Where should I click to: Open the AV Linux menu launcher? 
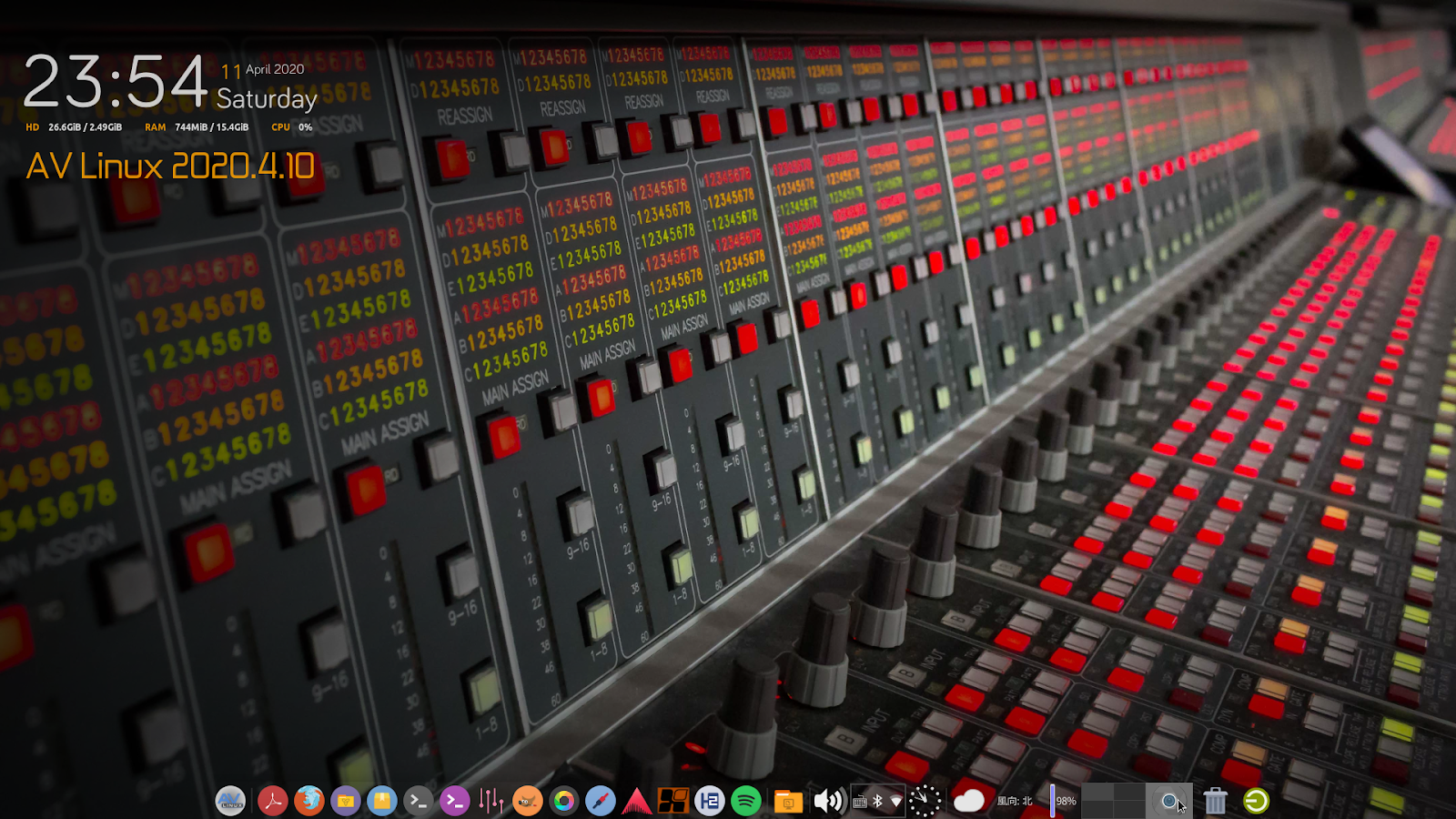tap(230, 801)
